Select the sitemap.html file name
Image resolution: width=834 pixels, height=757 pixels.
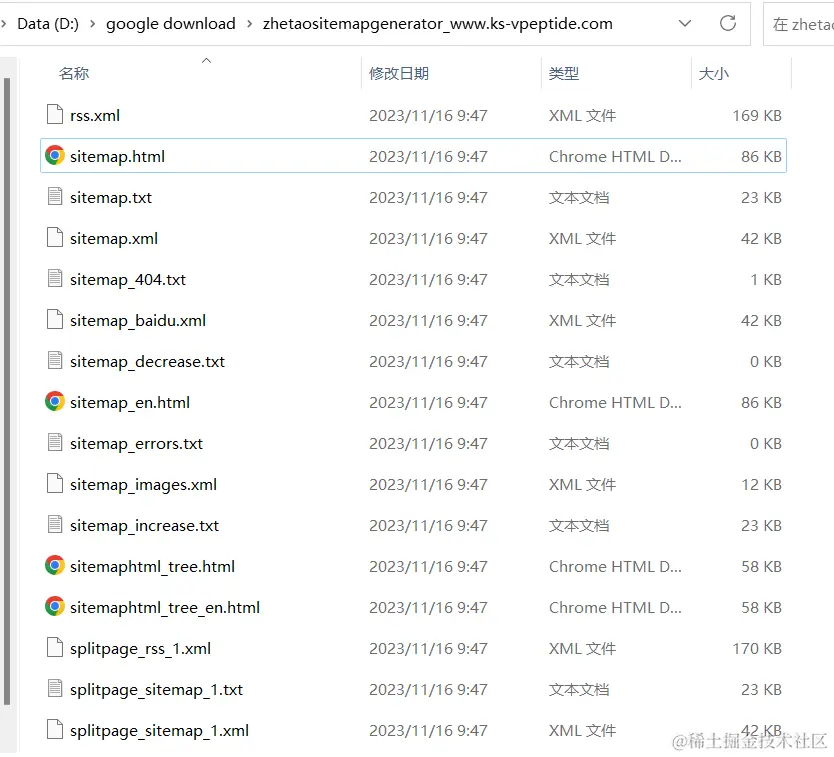pyautogui.click(x=118, y=156)
